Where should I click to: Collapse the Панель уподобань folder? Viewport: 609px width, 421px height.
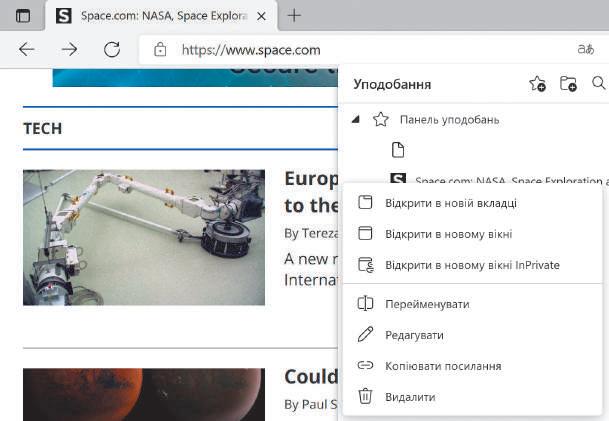(x=355, y=120)
